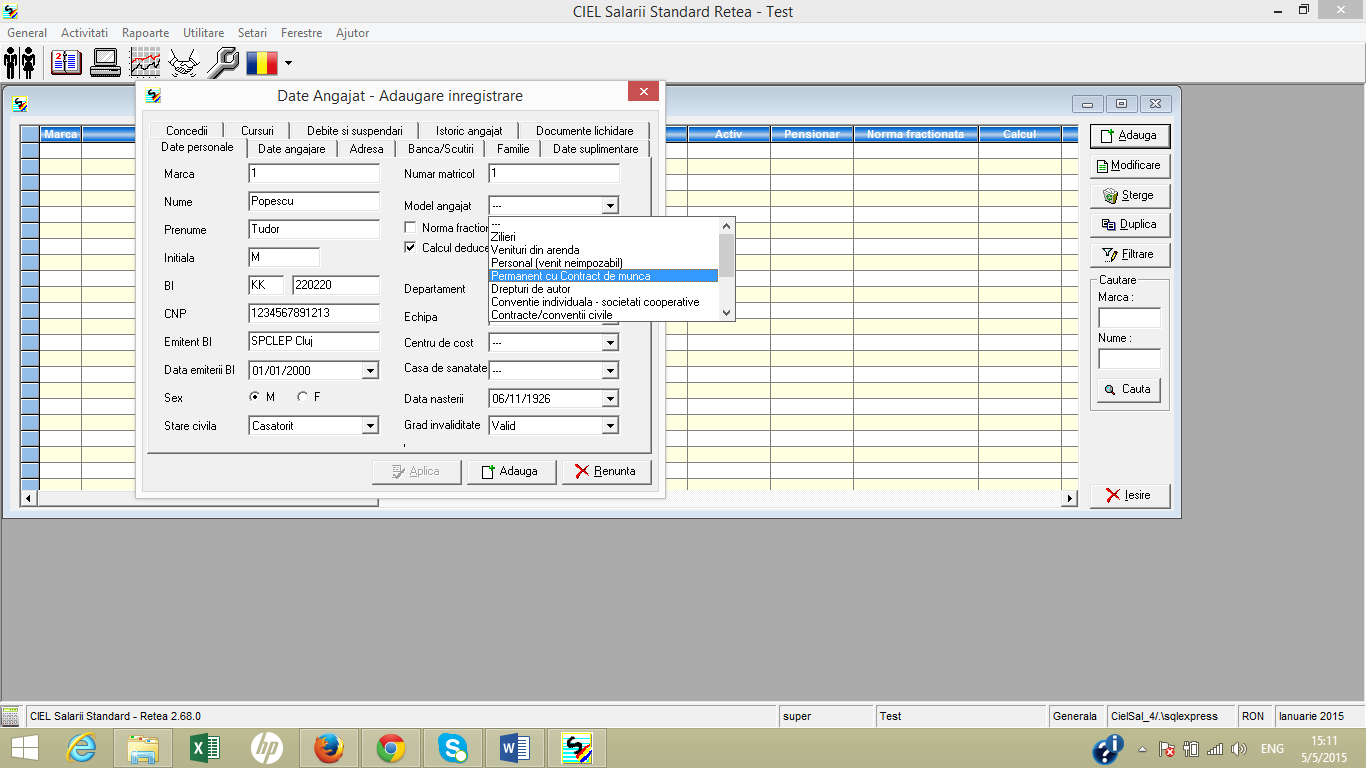
Task: Click the blue help icon in system tray
Action: click(x=1107, y=749)
